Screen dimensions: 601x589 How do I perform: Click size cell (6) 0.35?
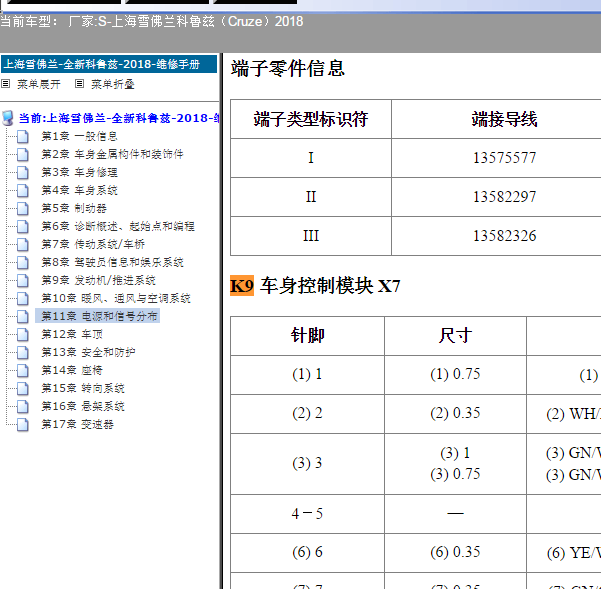click(455, 553)
